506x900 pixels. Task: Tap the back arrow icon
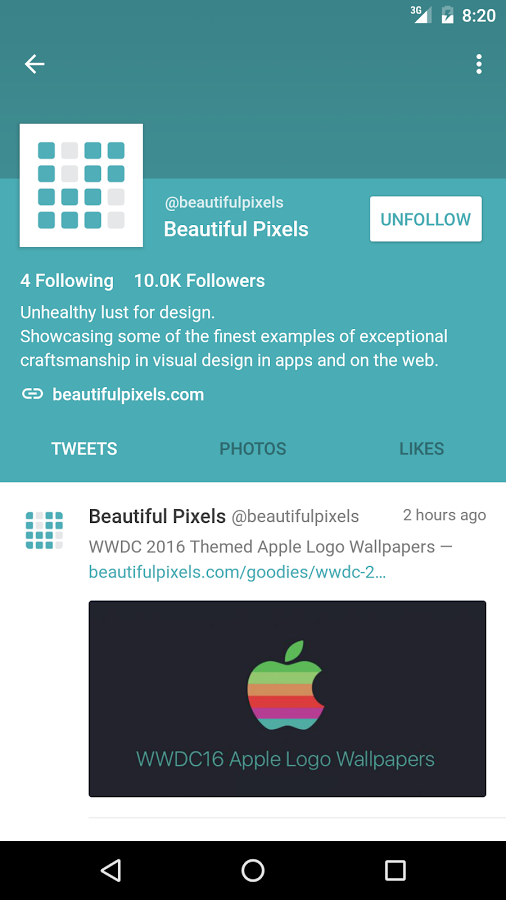(x=34, y=64)
